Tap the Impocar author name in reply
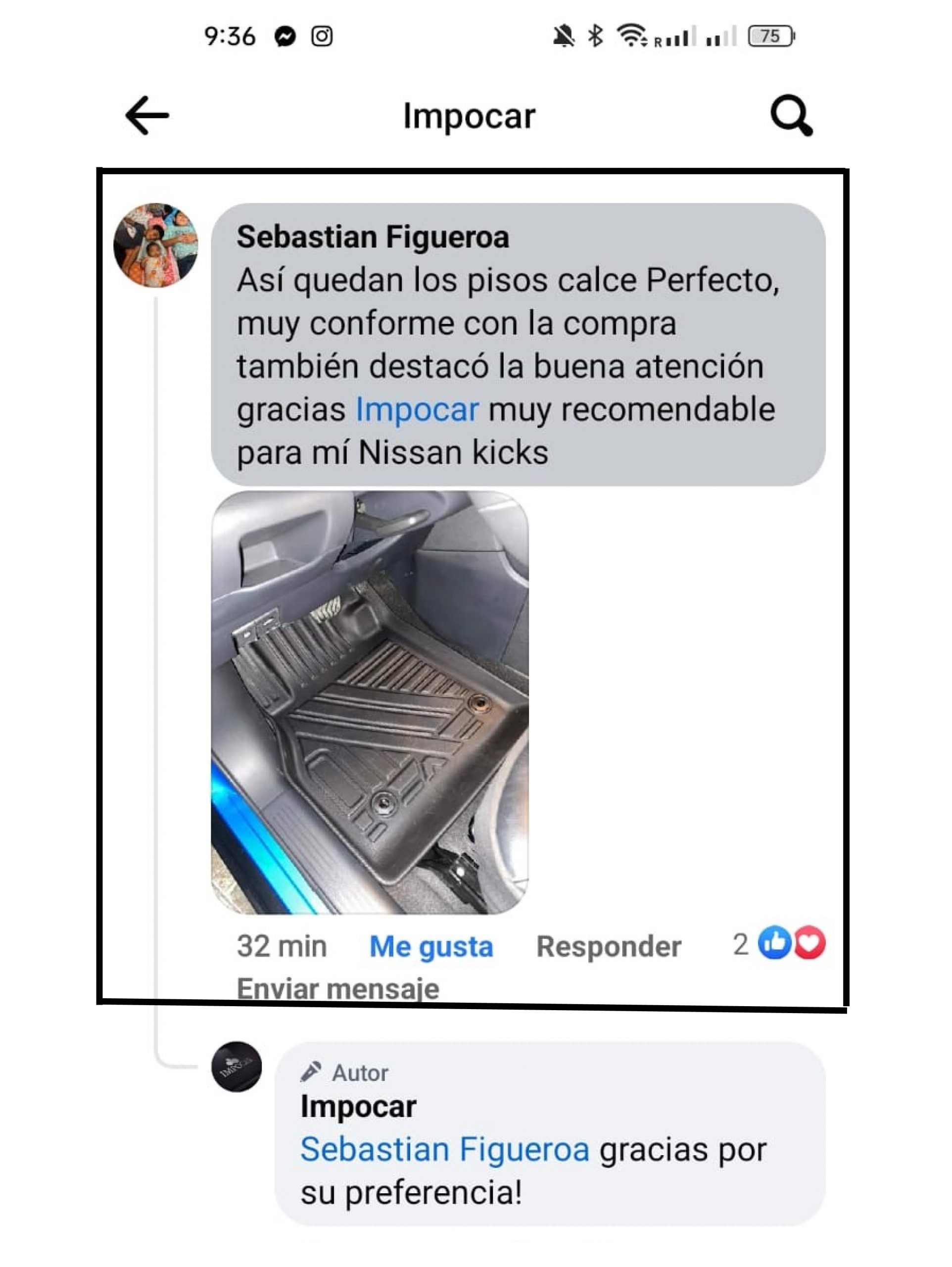 tap(359, 1107)
